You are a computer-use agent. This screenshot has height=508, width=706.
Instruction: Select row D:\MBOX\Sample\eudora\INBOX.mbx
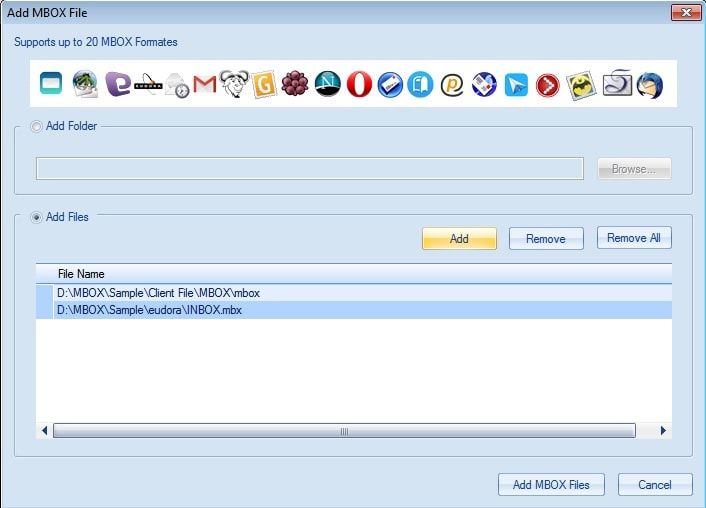pos(354,310)
